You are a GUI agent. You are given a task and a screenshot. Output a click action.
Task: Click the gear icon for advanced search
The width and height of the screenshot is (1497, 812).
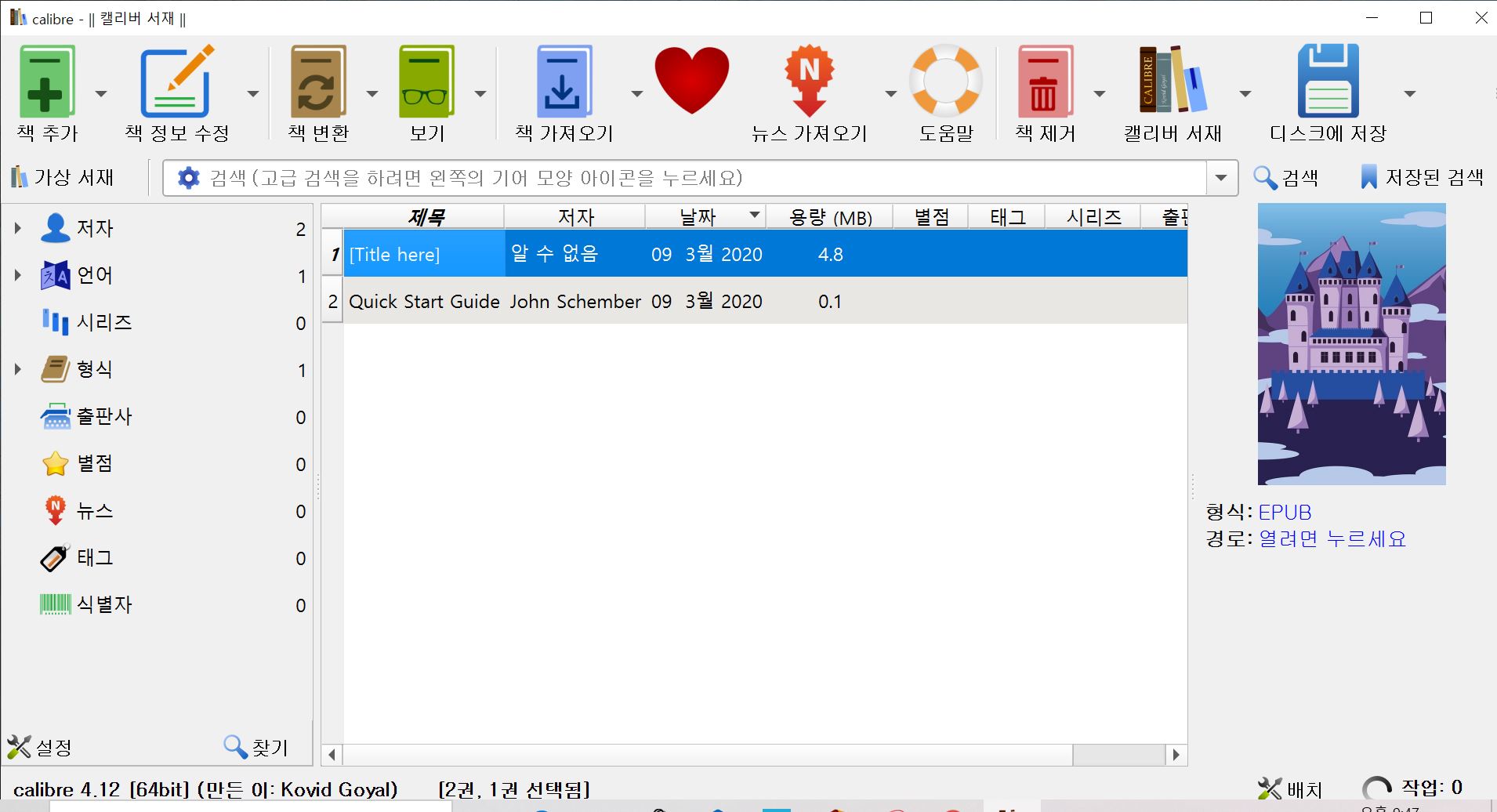(188, 178)
